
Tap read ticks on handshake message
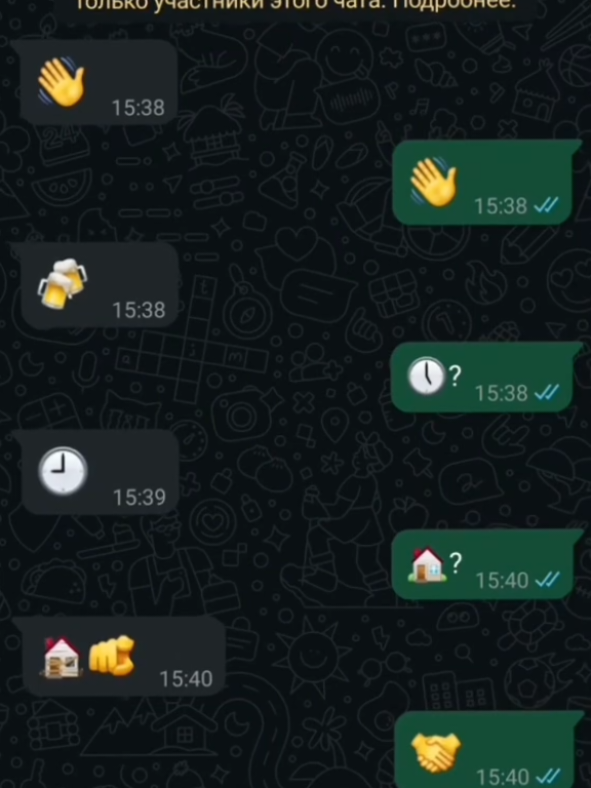[547, 777]
